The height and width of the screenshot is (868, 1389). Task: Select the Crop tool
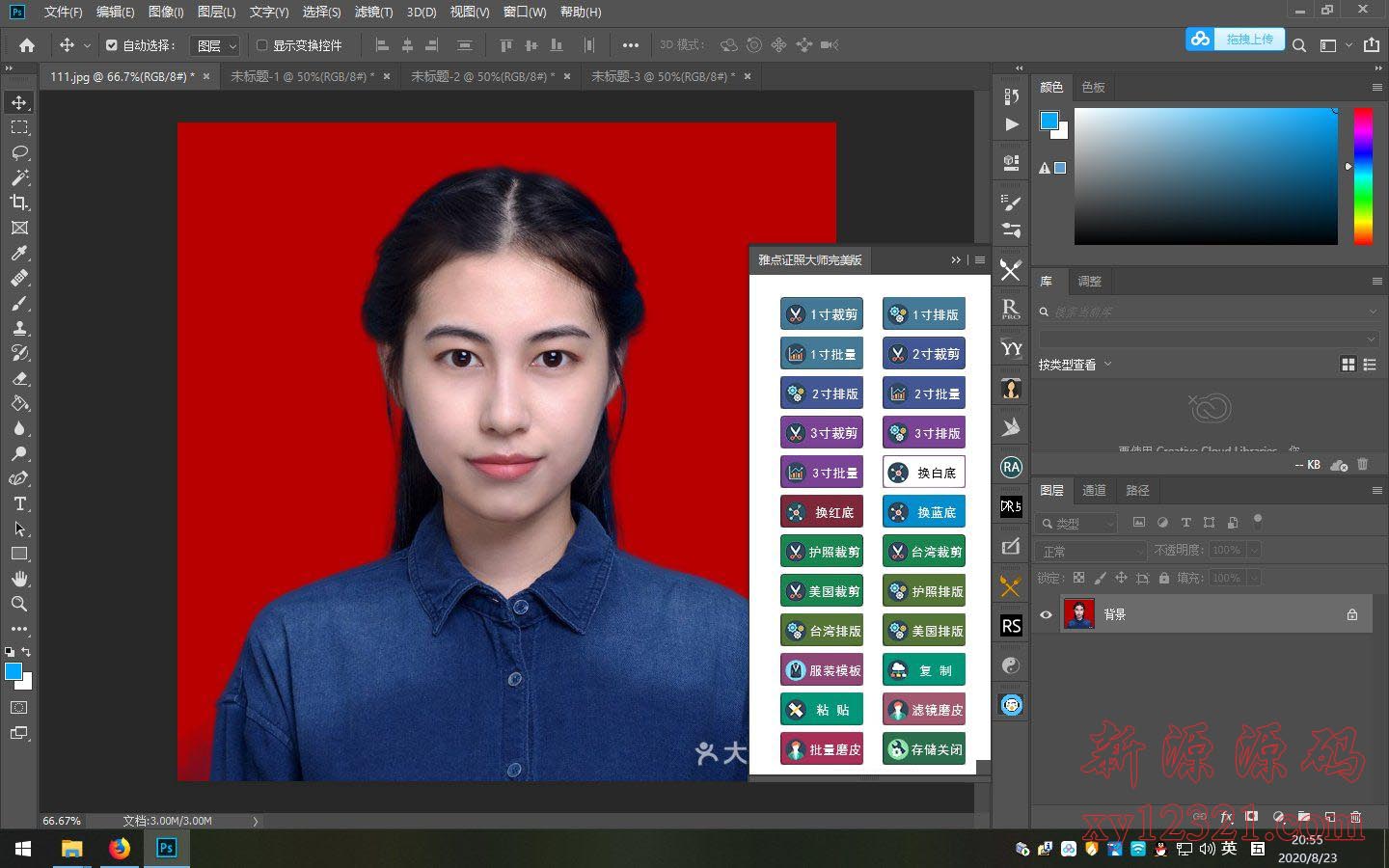(x=19, y=203)
